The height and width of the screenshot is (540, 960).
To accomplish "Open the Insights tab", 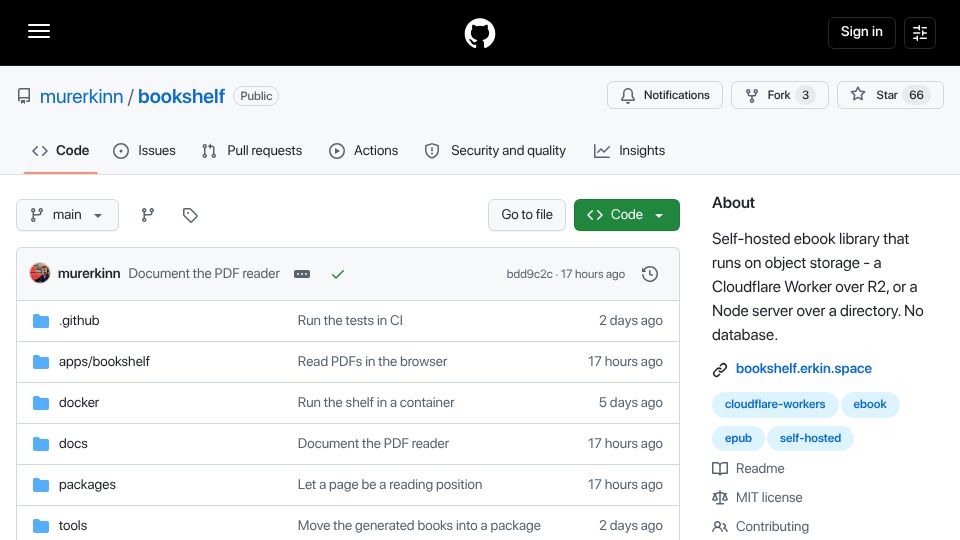I will [629, 151].
